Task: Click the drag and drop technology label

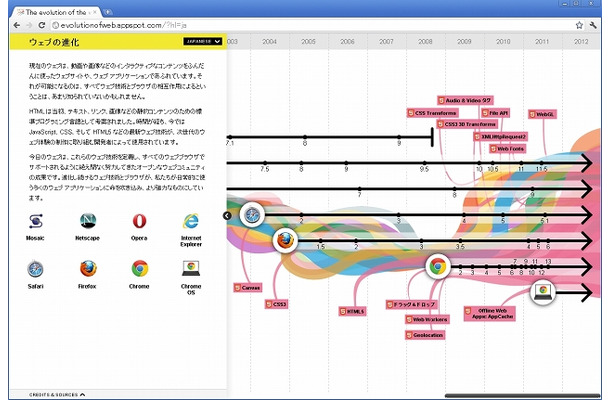Action: pos(412,304)
